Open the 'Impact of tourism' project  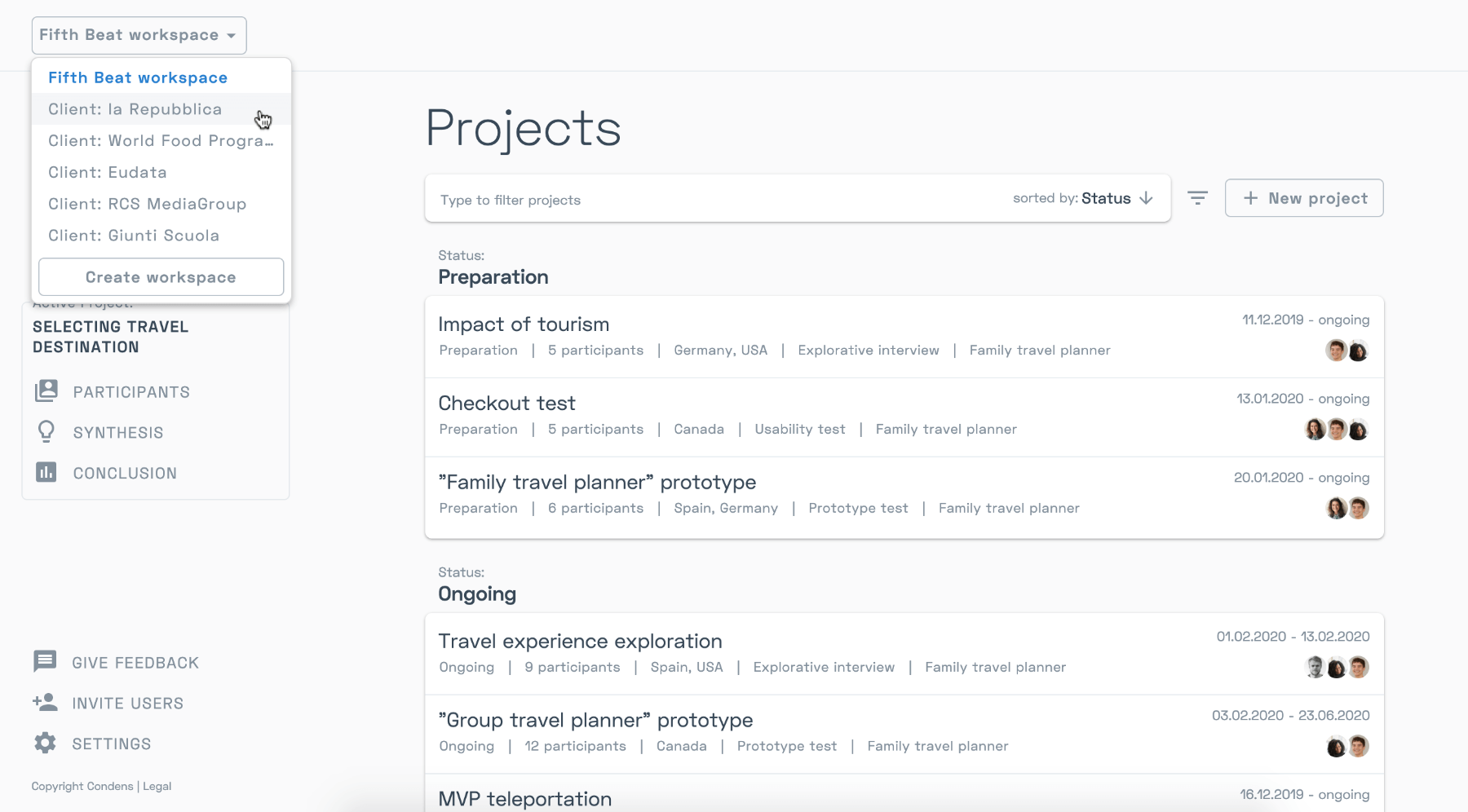click(524, 324)
